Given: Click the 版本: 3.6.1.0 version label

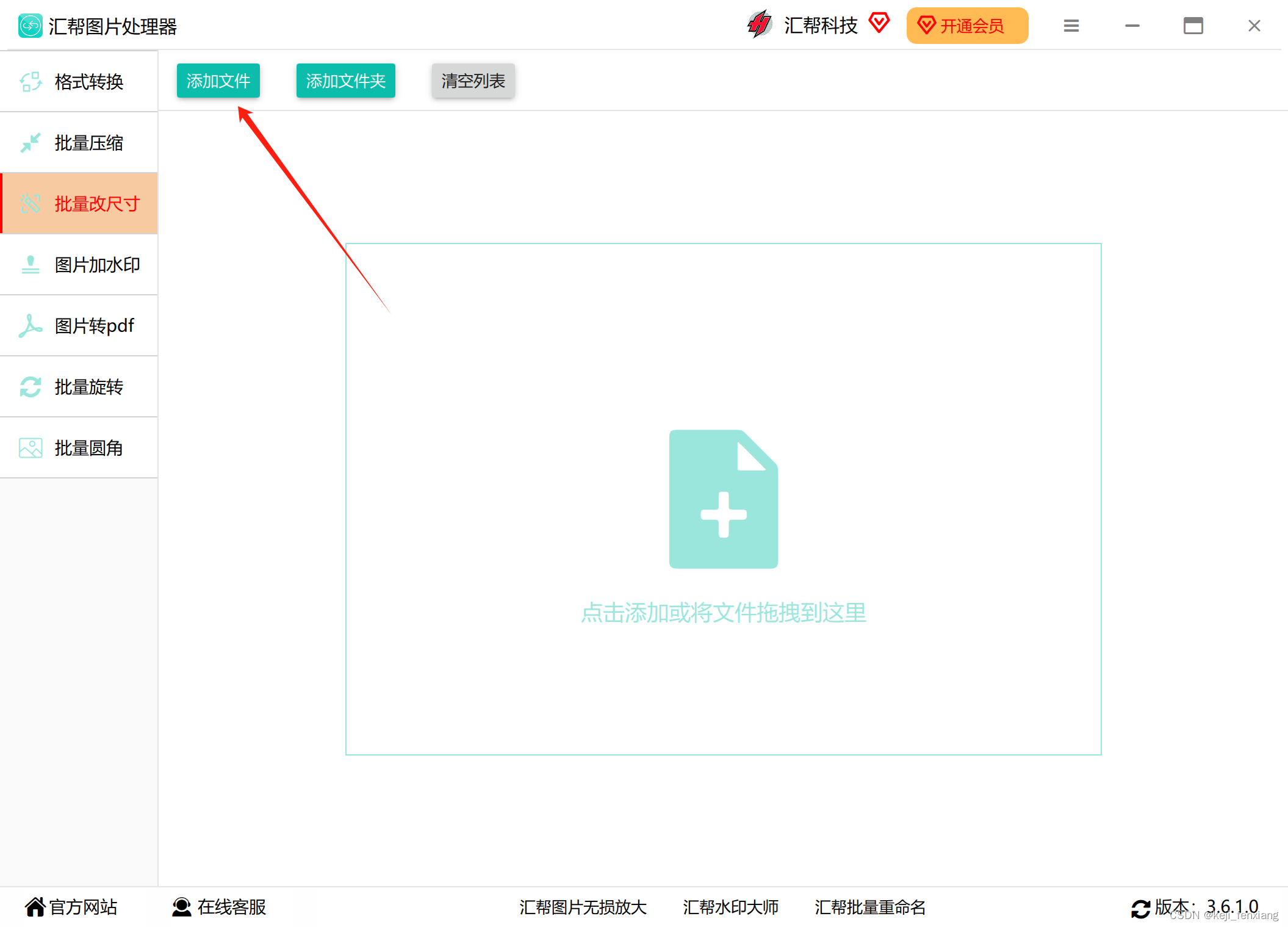Looking at the screenshot, I should 1206,907.
